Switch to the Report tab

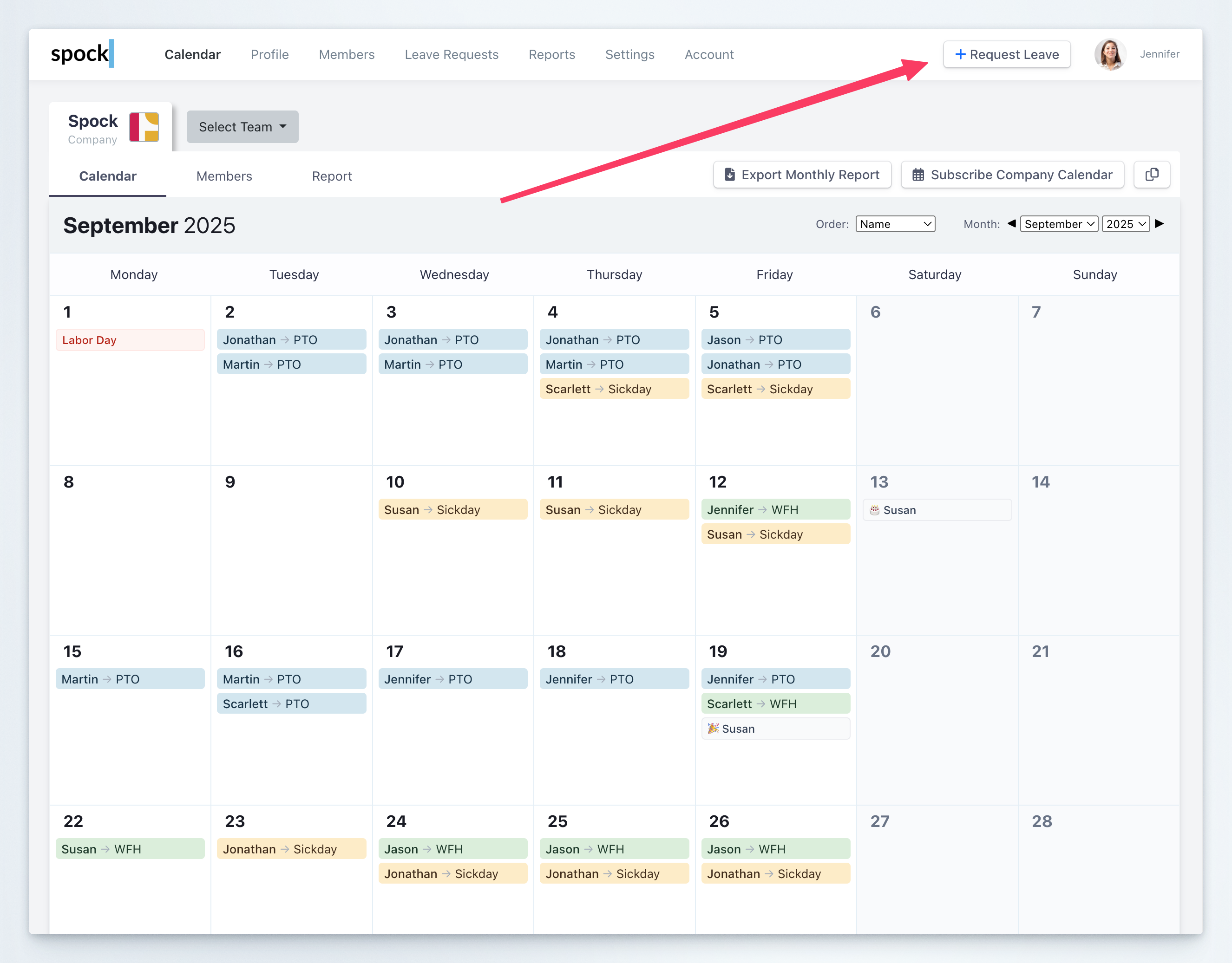click(332, 176)
